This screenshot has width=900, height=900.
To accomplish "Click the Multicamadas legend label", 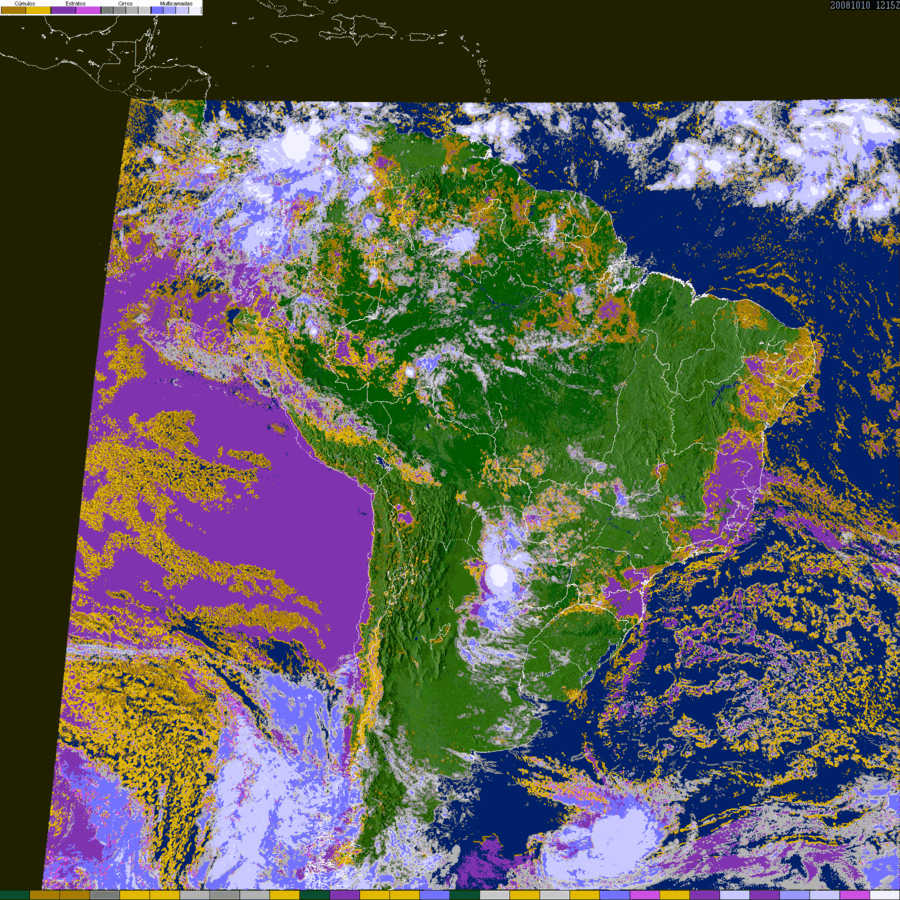I will (176, 3).
